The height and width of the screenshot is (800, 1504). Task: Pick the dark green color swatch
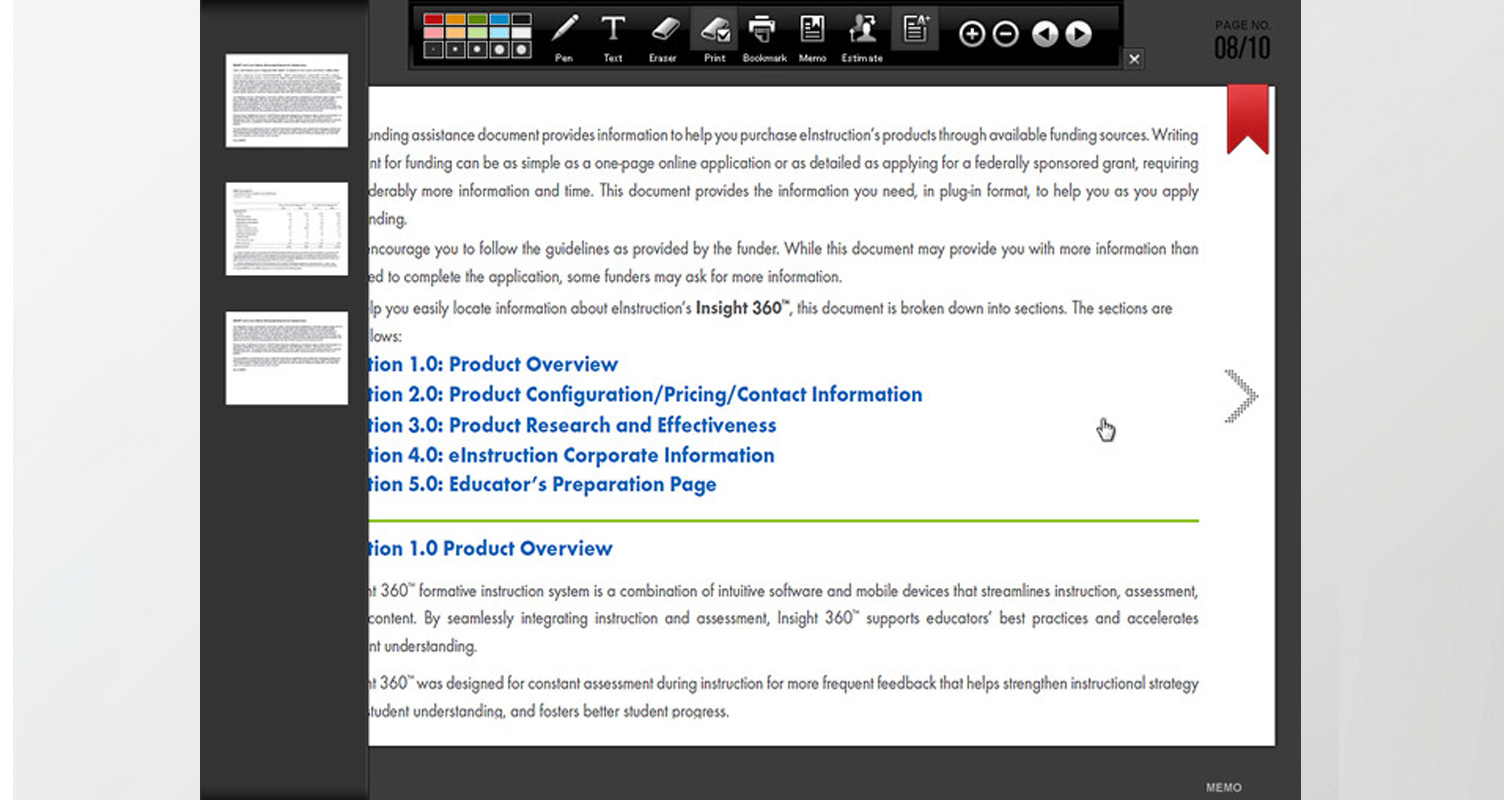tap(477, 19)
